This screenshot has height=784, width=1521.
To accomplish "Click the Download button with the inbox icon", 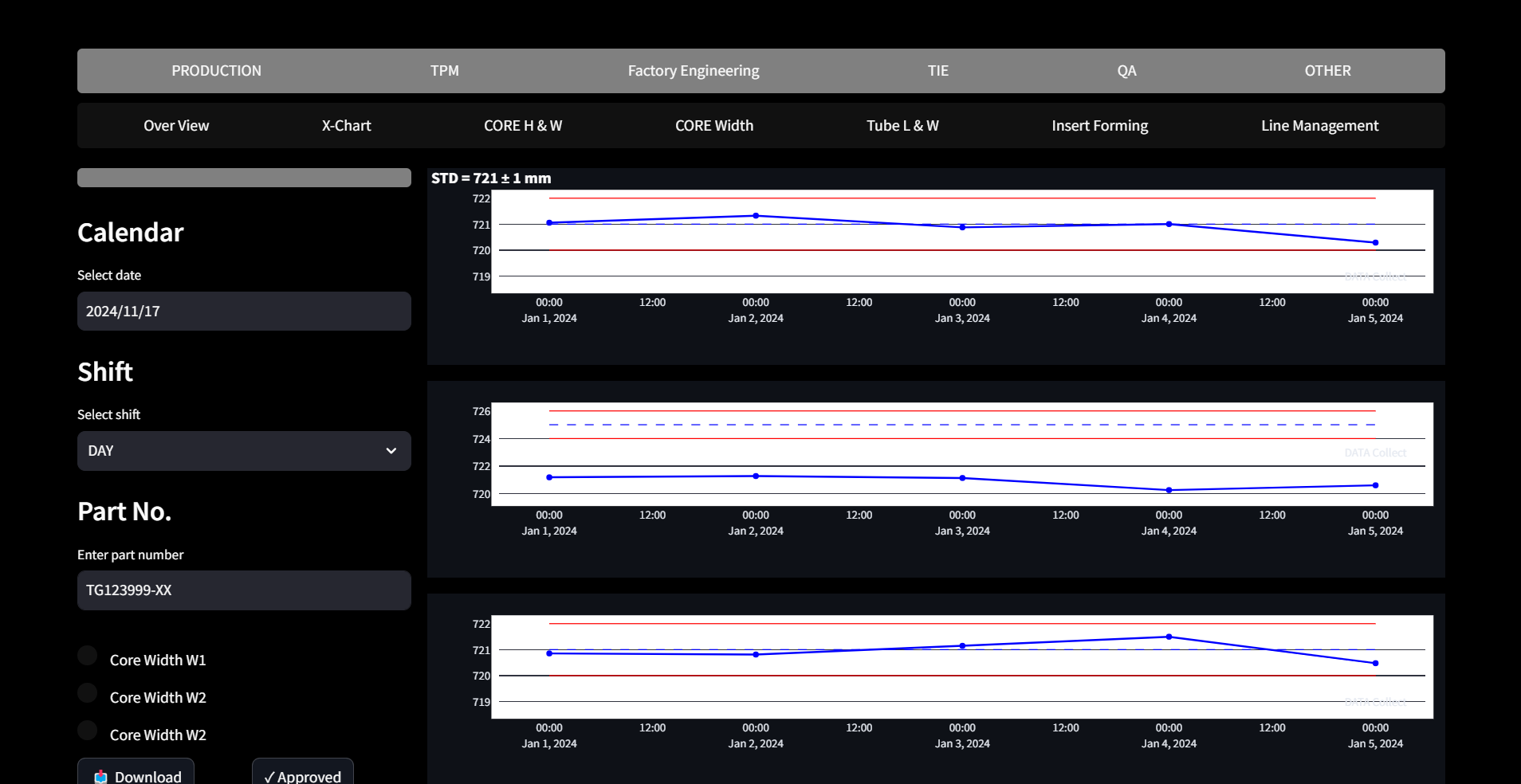I will point(136,774).
